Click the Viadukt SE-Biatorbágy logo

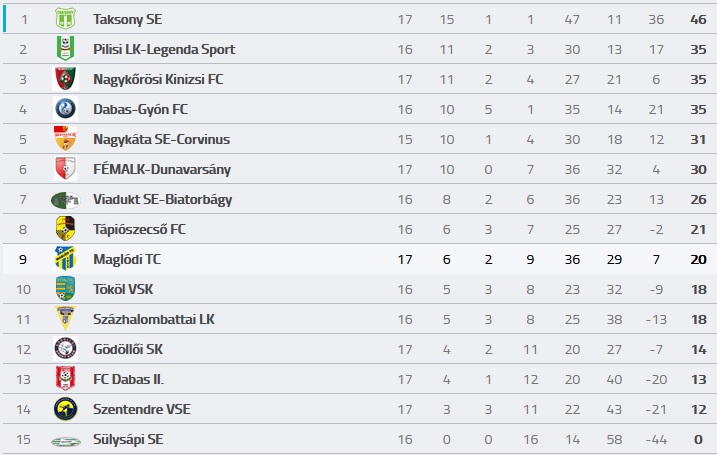(65, 199)
